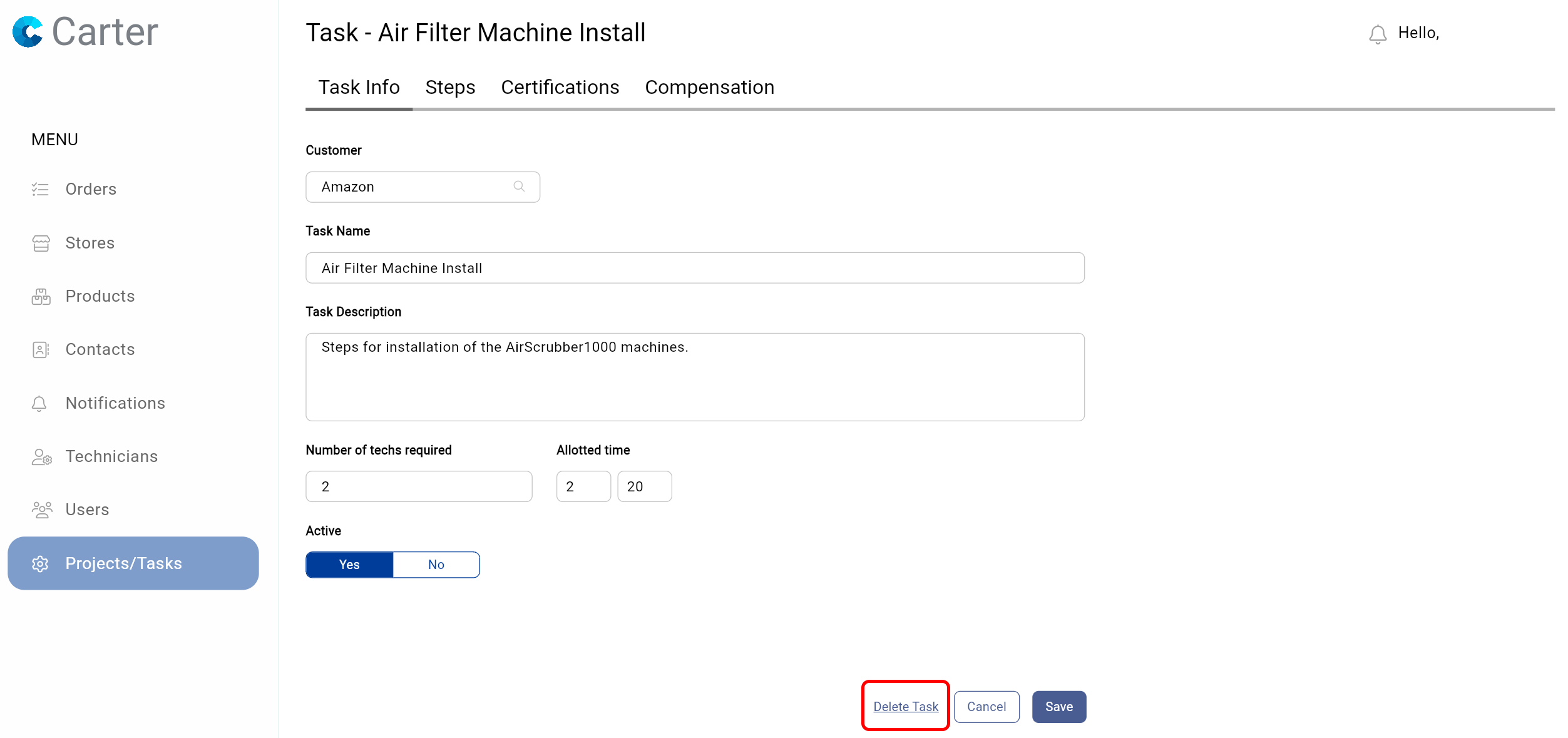Click the Carter logo icon
The width and height of the screenshot is (1568, 738).
tap(28, 32)
